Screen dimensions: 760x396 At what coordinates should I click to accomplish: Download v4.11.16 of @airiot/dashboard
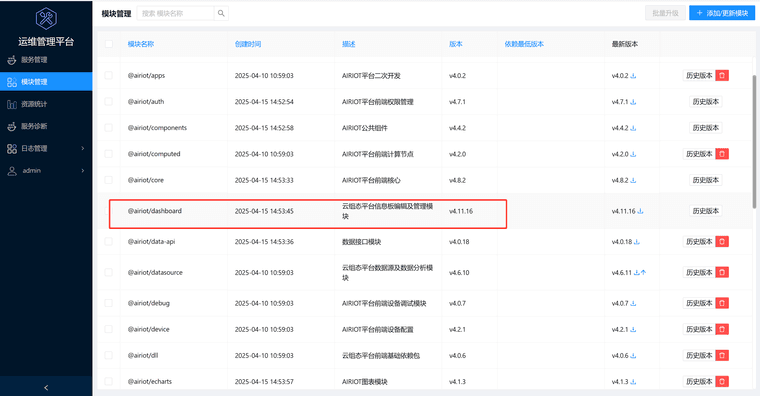pyautogui.click(x=640, y=211)
